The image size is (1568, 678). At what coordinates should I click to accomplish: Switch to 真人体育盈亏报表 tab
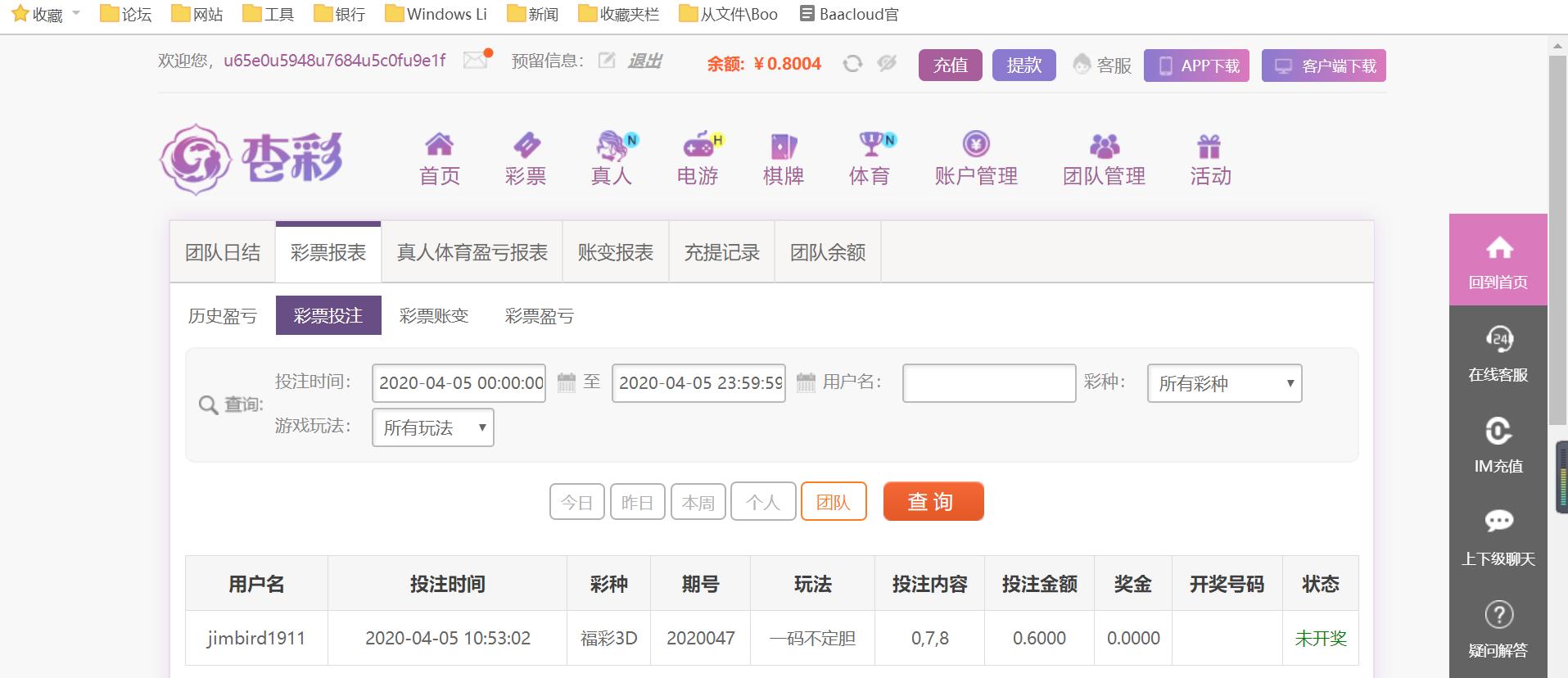[472, 252]
